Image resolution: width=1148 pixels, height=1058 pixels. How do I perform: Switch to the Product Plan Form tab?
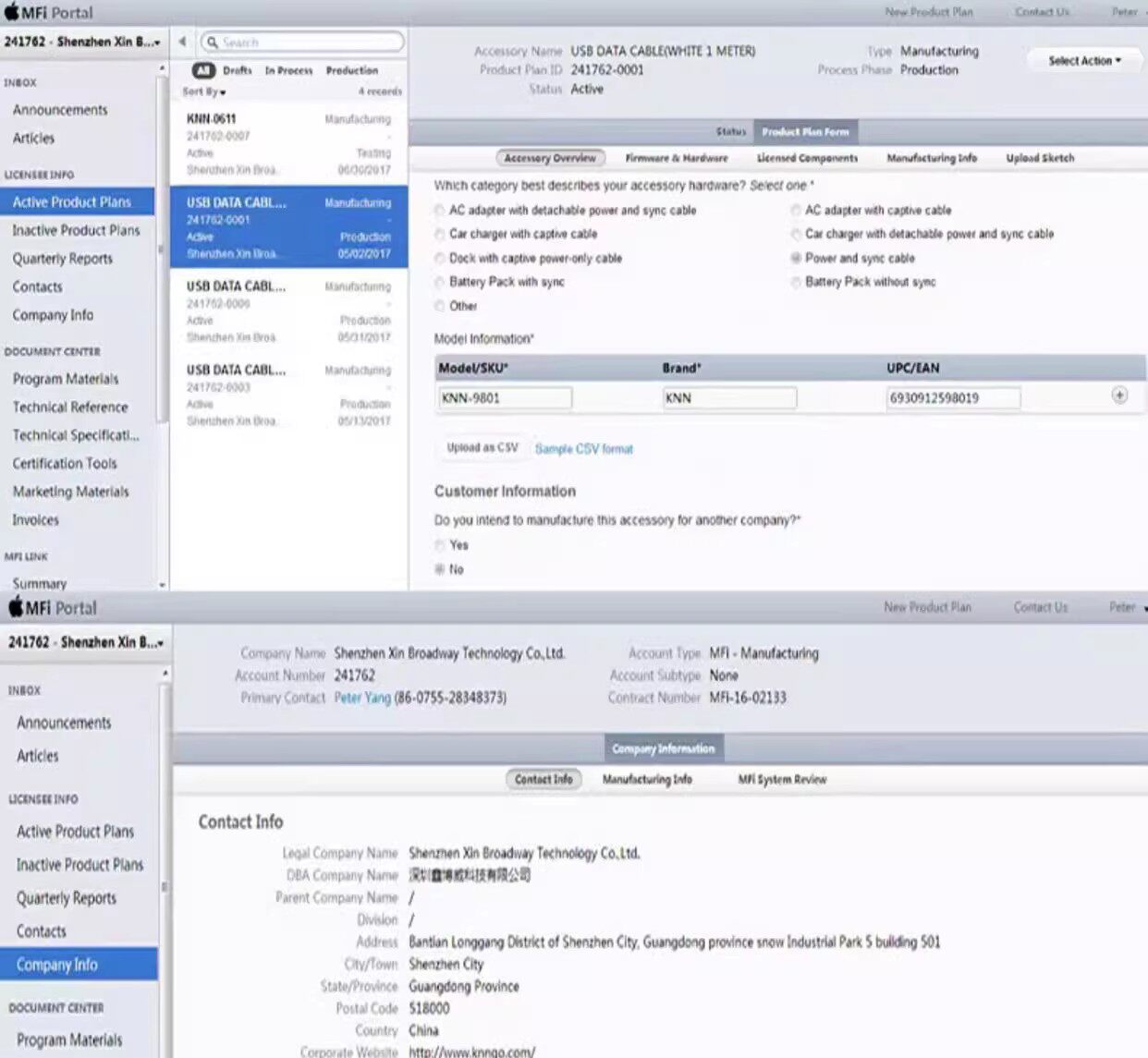tap(805, 132)
